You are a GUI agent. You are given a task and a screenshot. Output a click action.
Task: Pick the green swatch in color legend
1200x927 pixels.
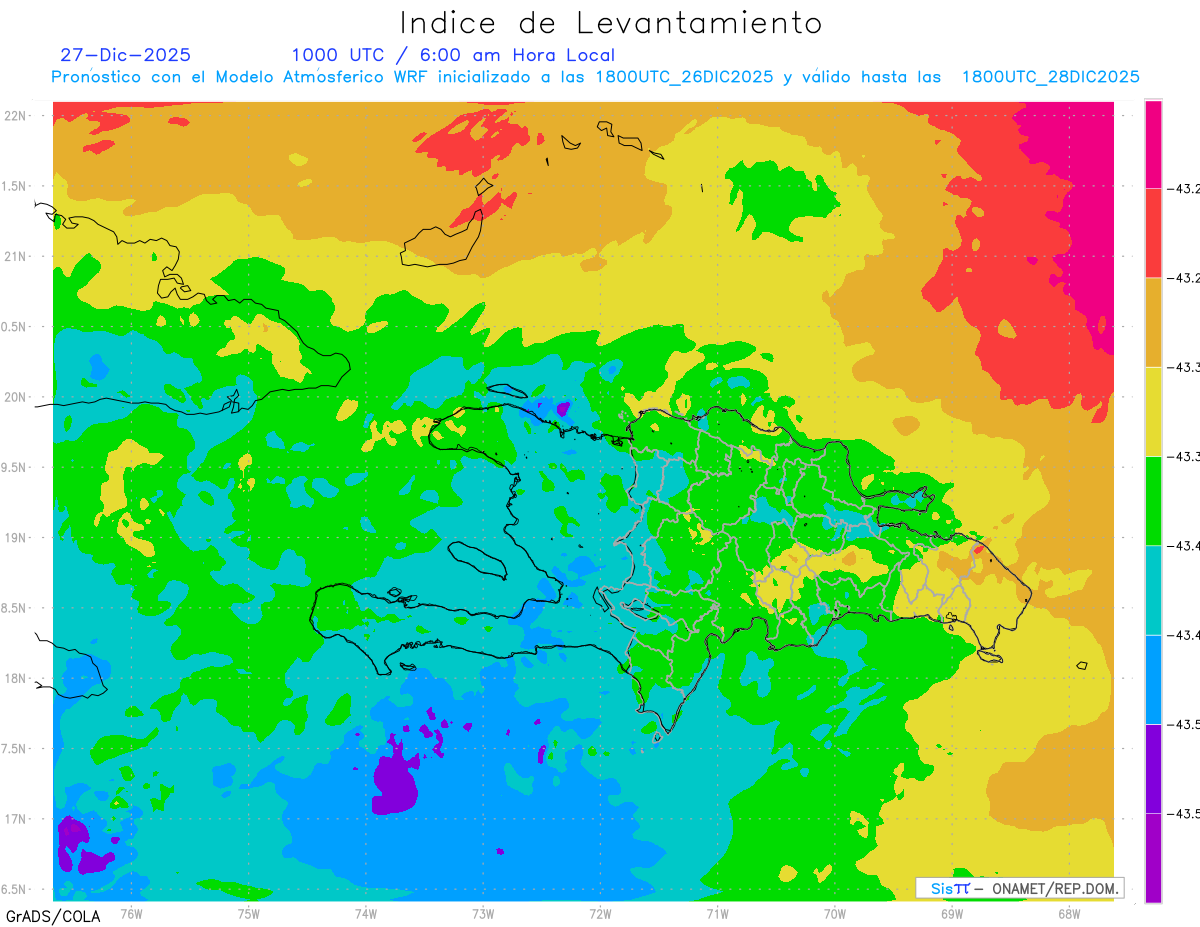click(1153, 500)
